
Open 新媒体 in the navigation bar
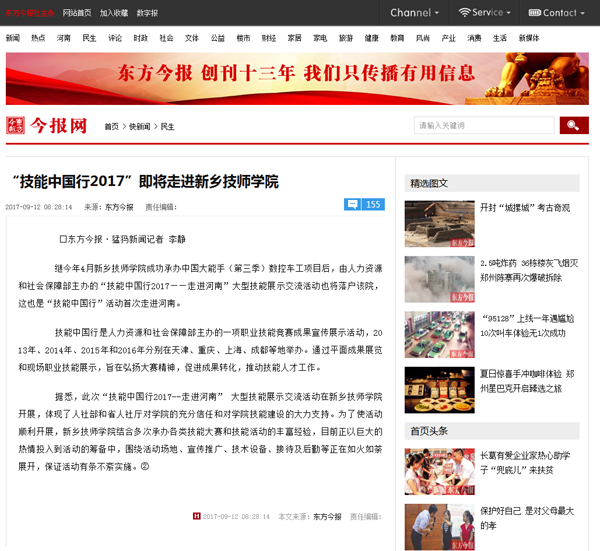(x=527, y=37)
